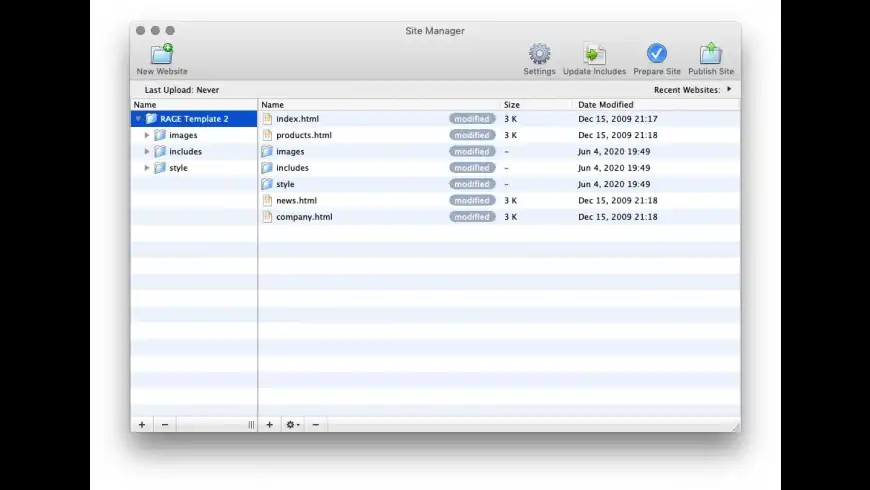Sort by Date Modified column header

[656, 104]
